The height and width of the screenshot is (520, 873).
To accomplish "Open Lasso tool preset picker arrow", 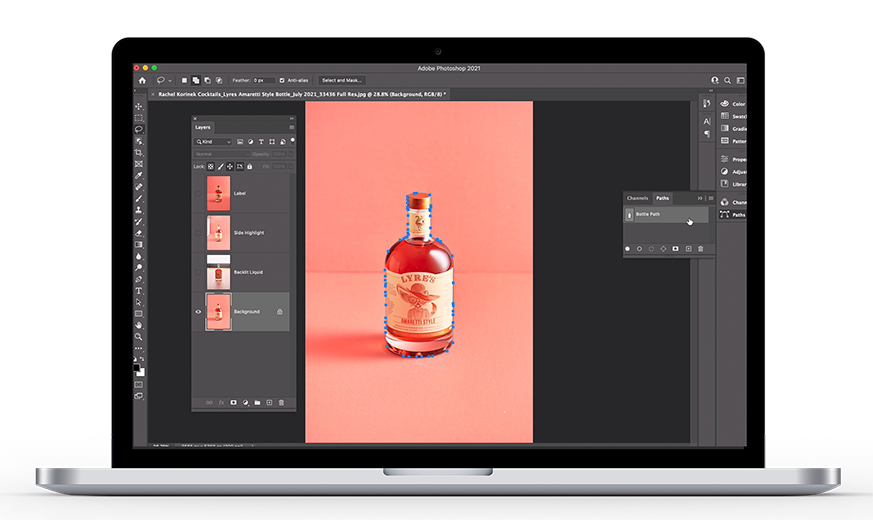I will point(170,81).
